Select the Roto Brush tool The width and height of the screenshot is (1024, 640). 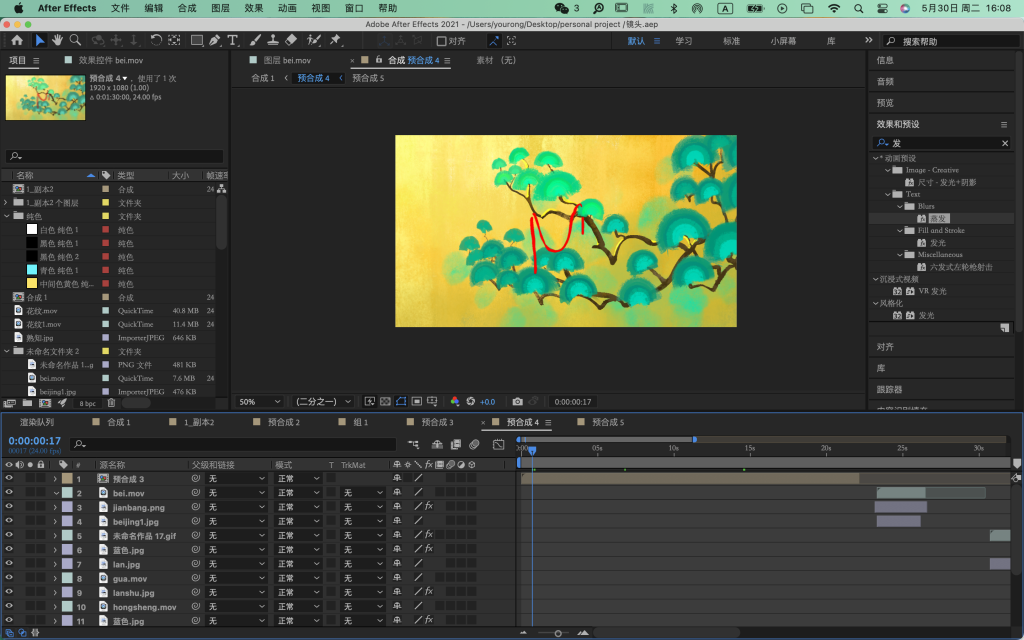tap(313, 40)
